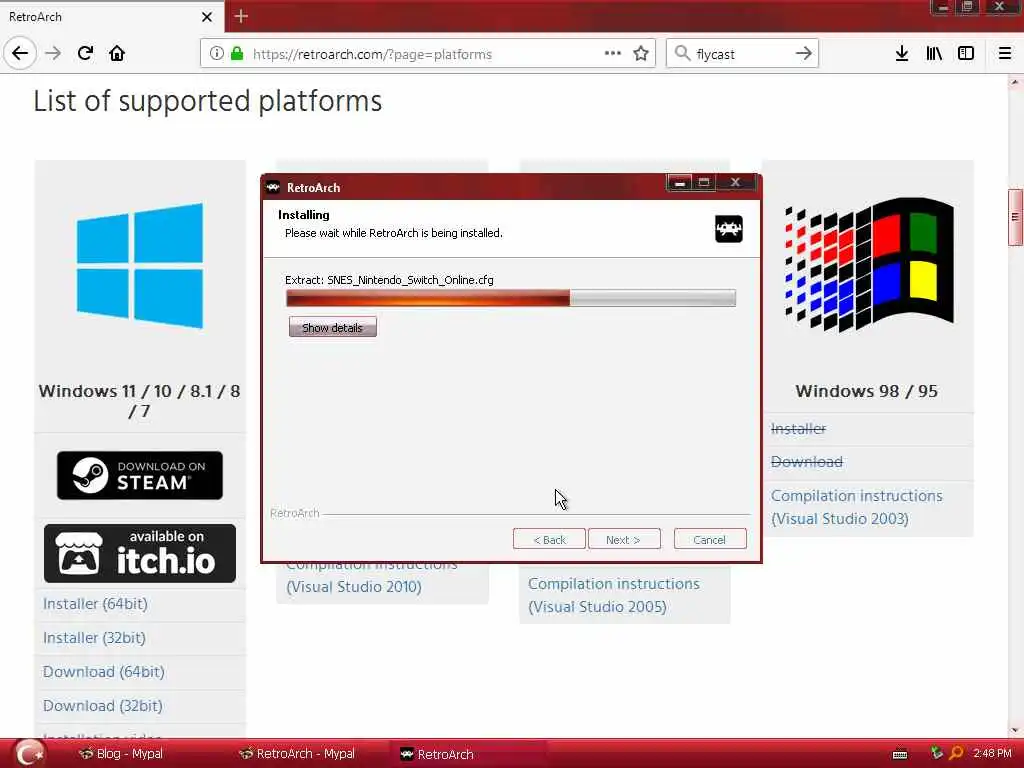The width and height of the screenshot is (1024, 768).
Task: Open the Installer (32bit) link
Action: coord(94,638)
